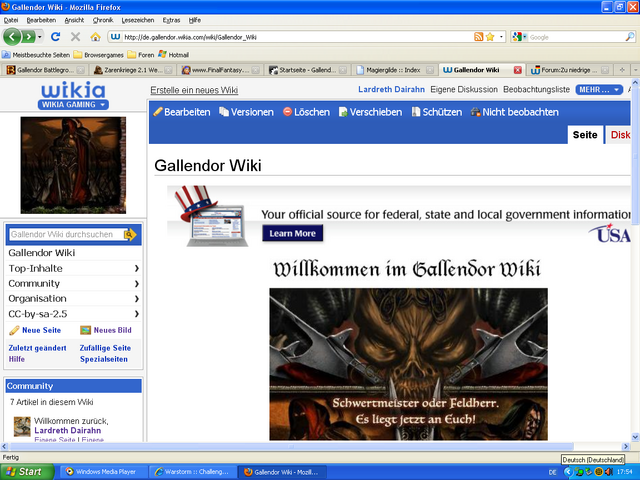Click the wikia logo
This screenshot has width=640, height=480.
73,91
